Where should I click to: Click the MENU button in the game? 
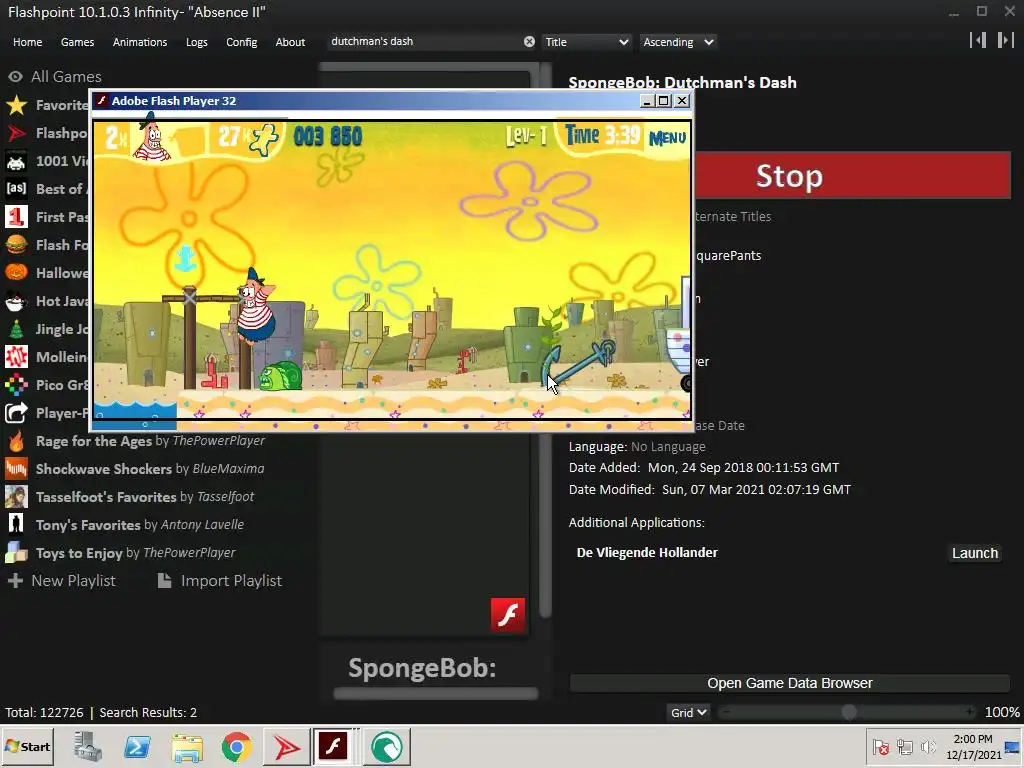[667, 138]
